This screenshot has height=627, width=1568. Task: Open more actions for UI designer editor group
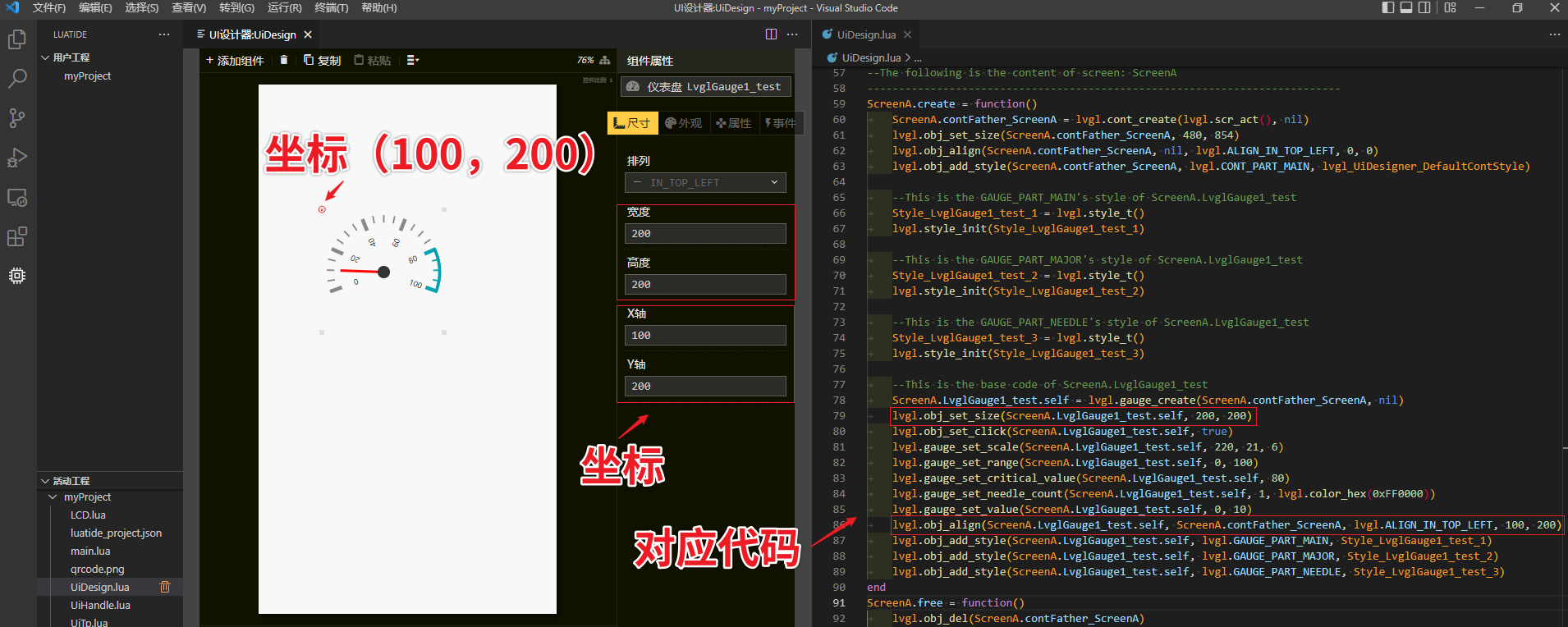792,34
